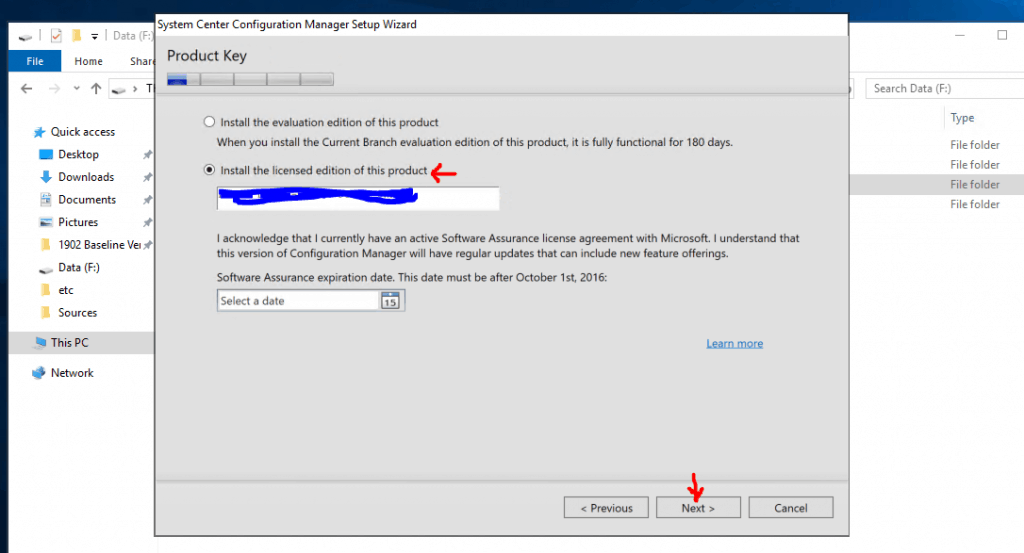The image size is (1024, 553).
Task: Open the calendar date picker icon
Action: 390,300
